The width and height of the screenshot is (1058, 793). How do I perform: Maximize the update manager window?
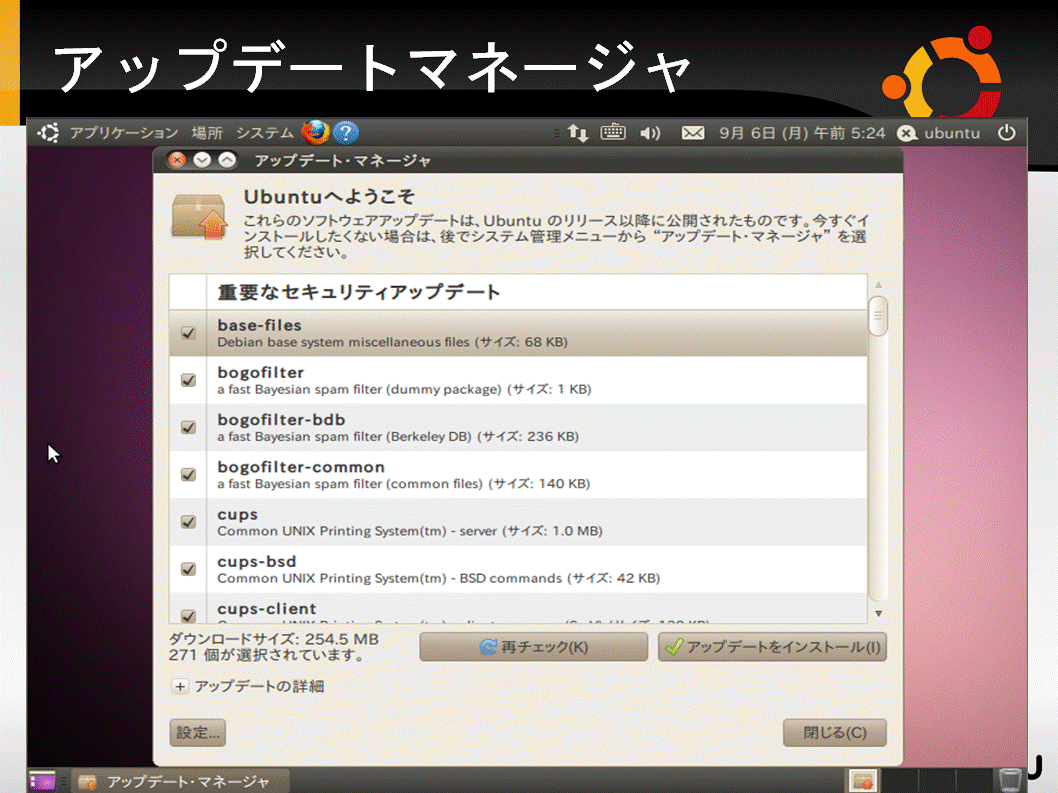click(227, 160)
